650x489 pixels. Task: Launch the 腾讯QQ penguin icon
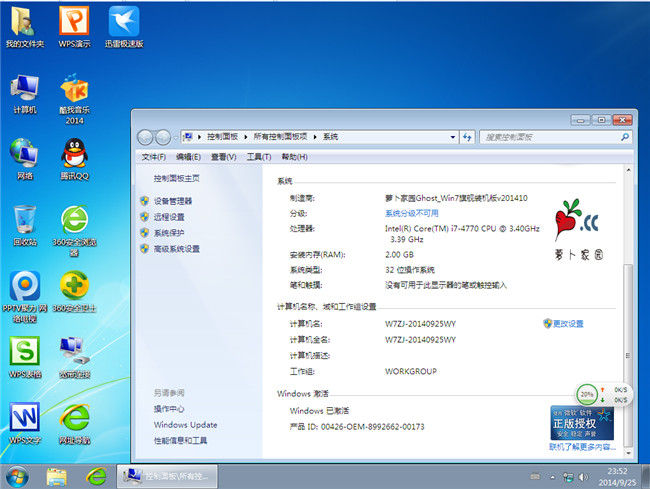pyautogui.click(x=74, y=160)
